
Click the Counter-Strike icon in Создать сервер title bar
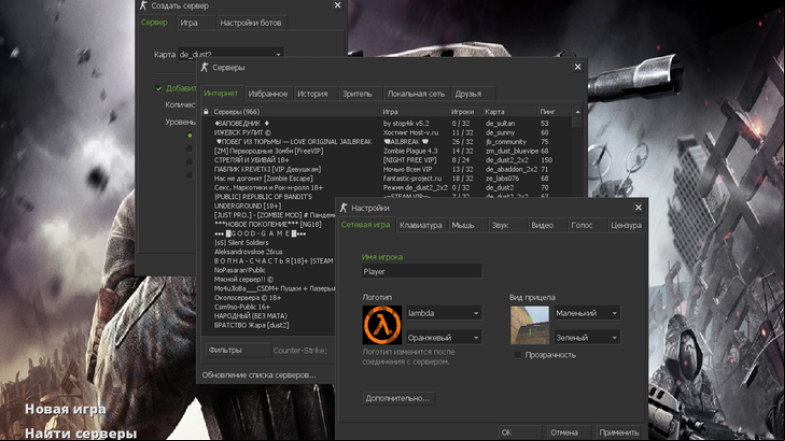click(143, 6)
